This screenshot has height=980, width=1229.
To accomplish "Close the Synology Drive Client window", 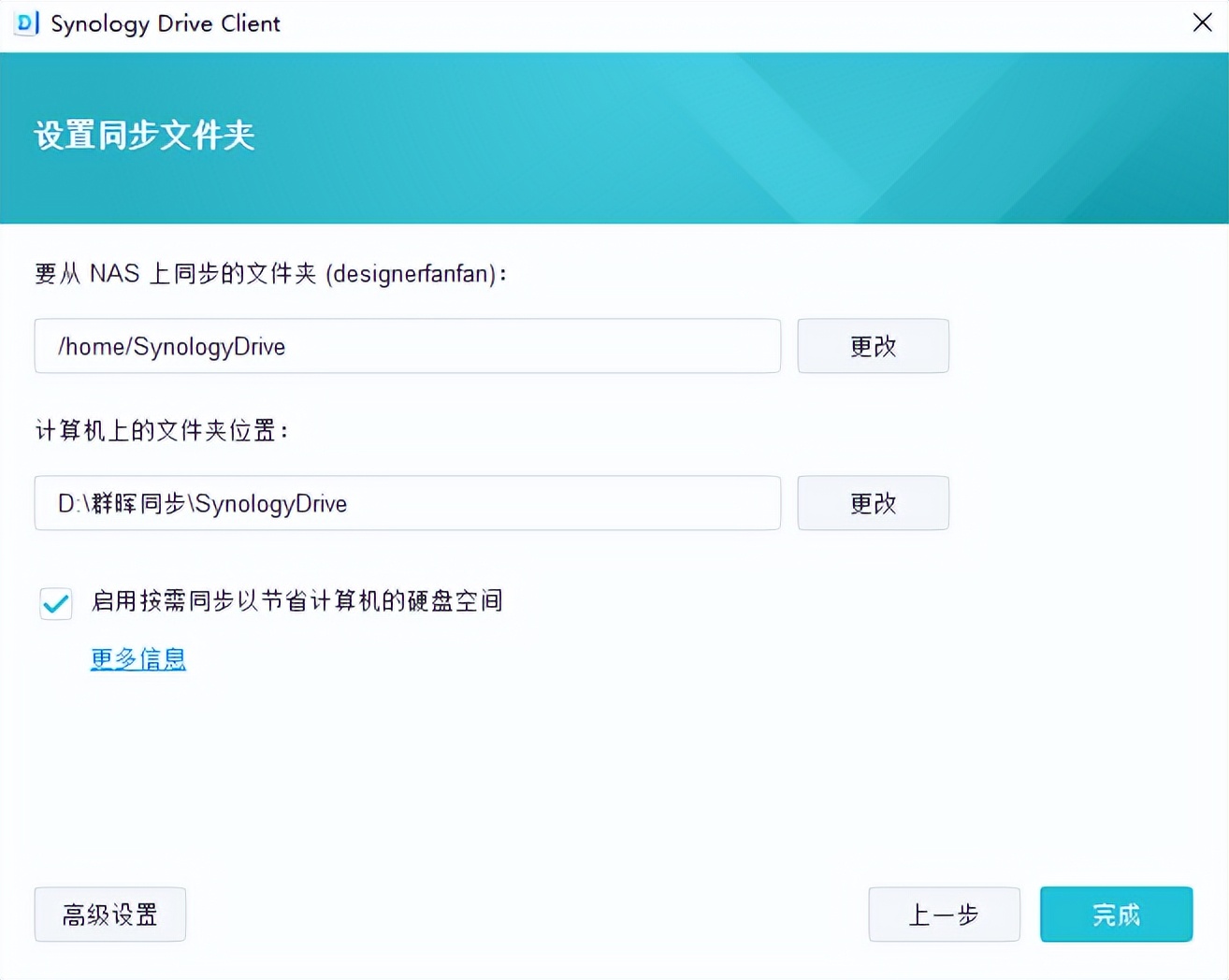I will coord(1203,22).
